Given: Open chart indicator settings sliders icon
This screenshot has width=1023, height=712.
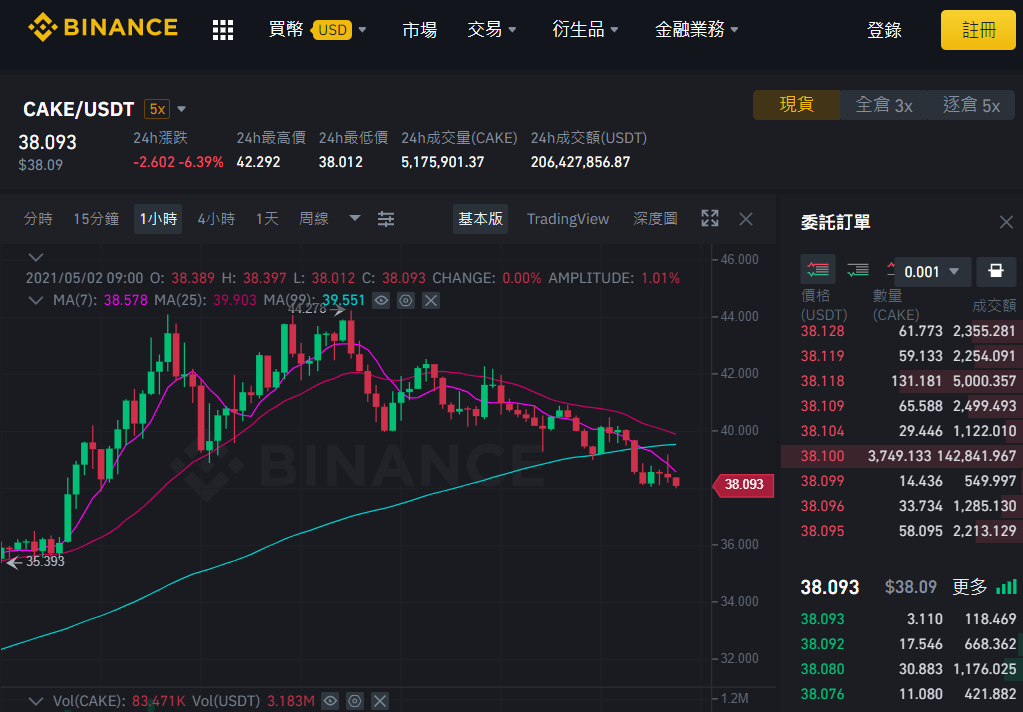Looking at the screenshot, I should [386, 219].
